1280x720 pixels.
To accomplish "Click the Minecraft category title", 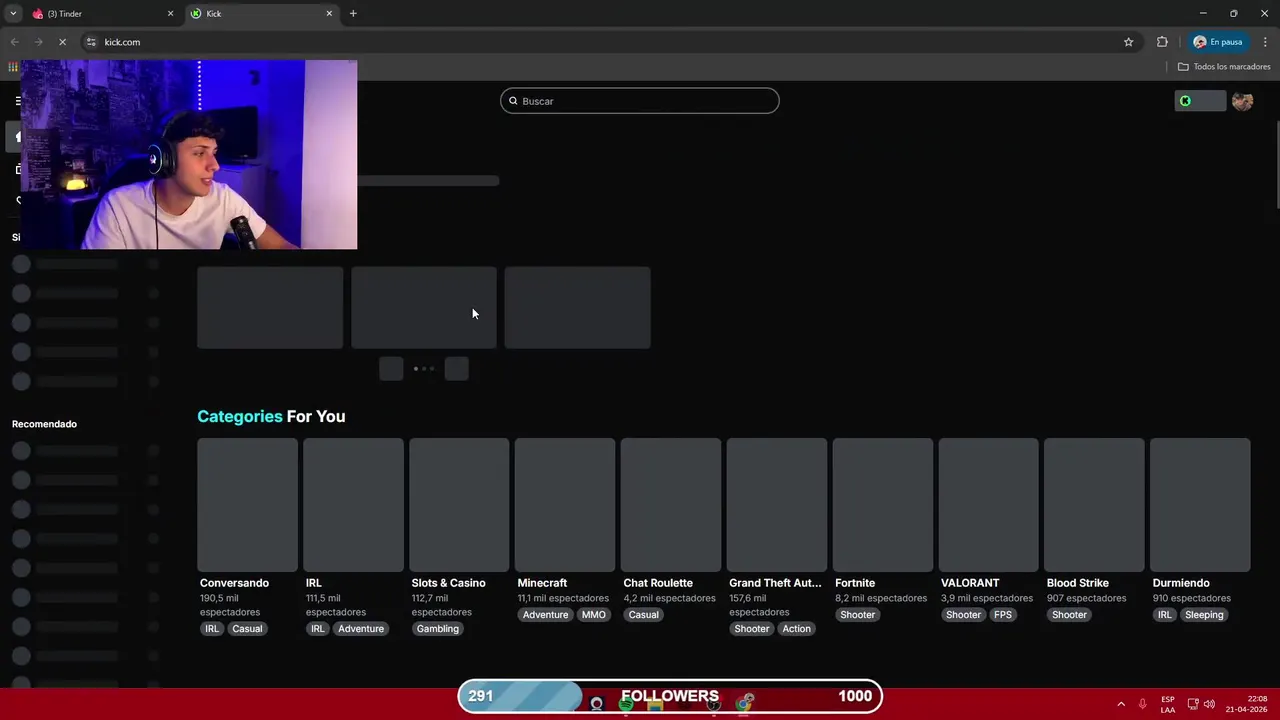I will click(x=542, y=583).
